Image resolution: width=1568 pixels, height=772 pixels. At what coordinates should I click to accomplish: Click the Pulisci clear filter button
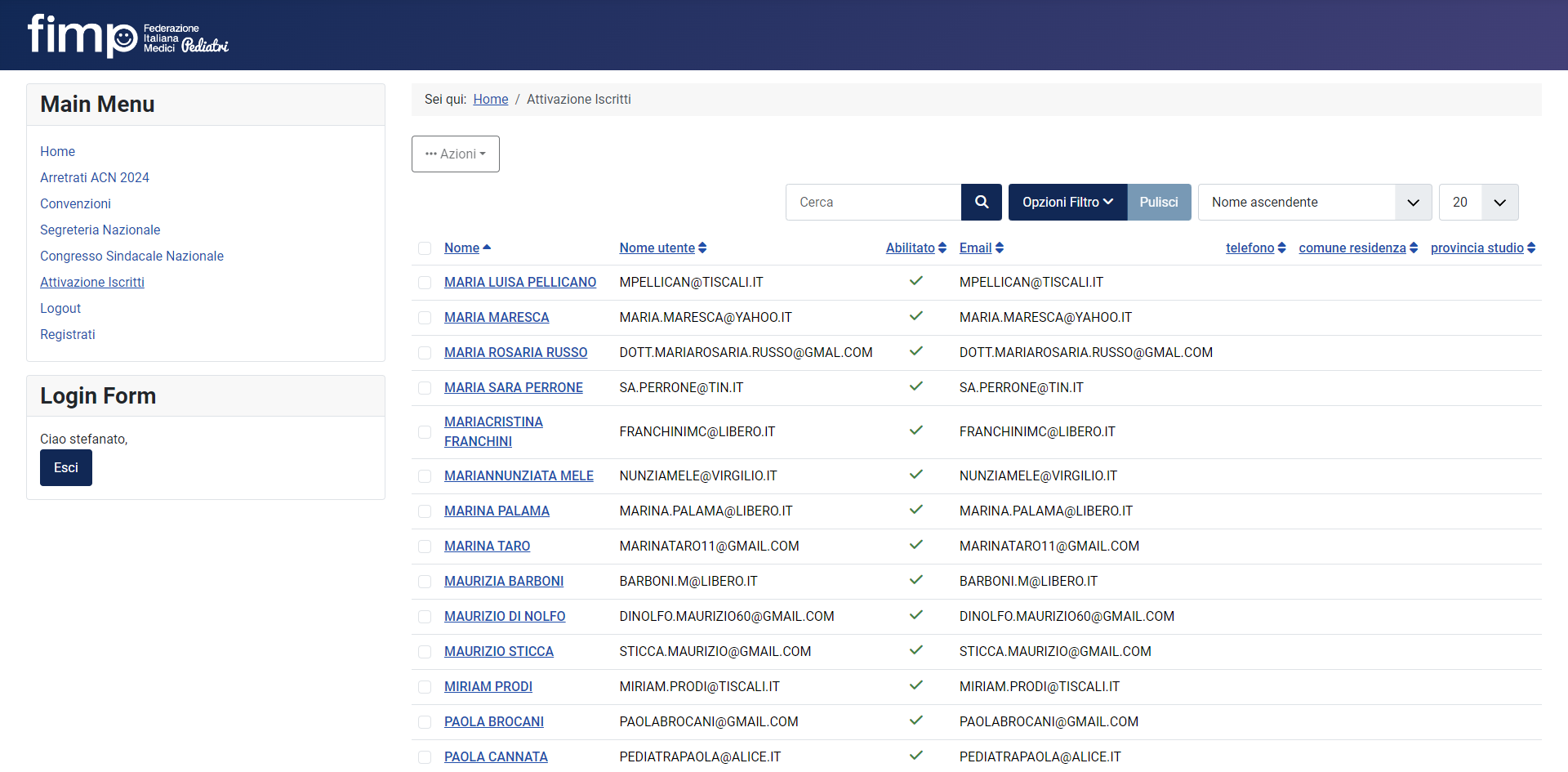(1158, 202)
